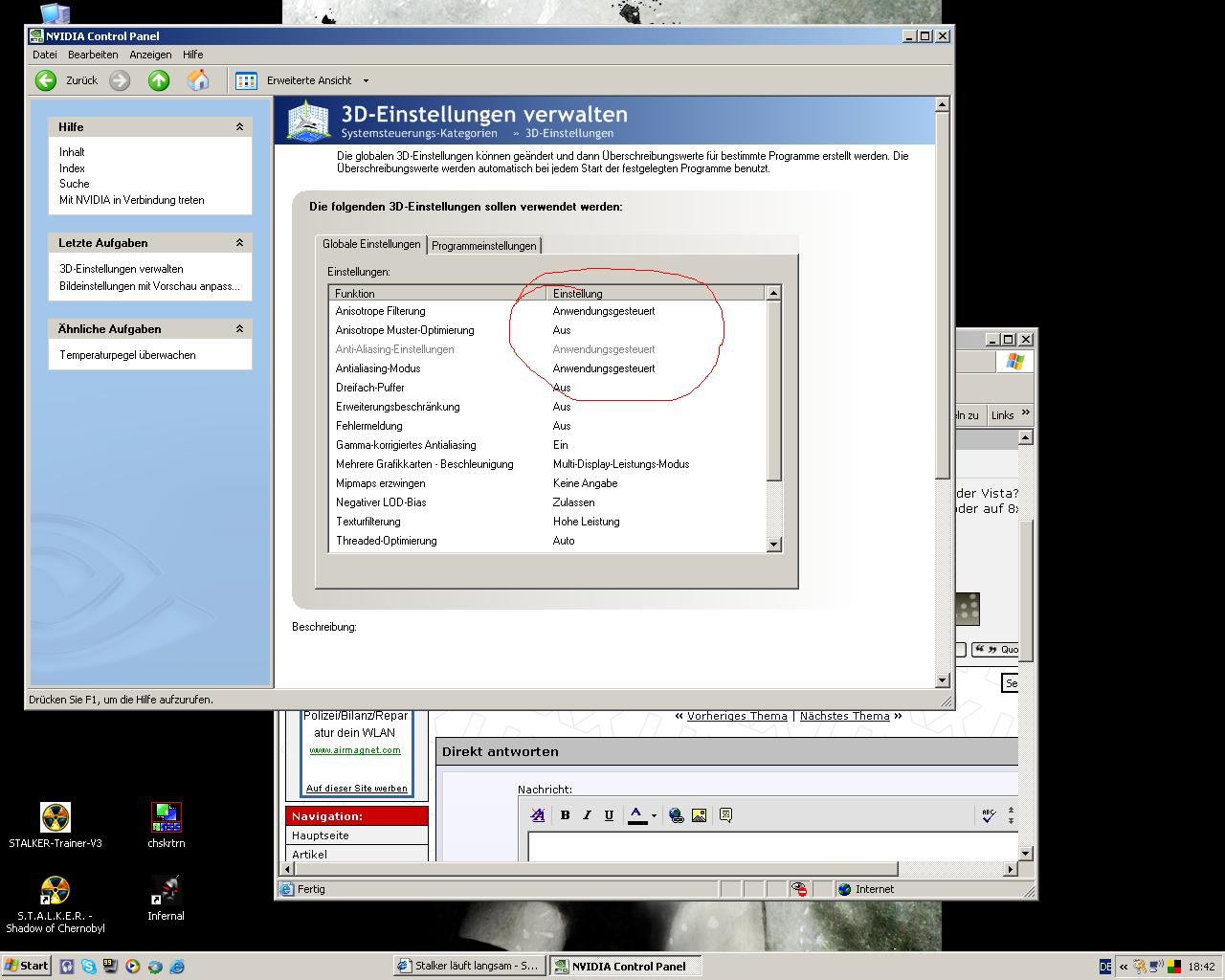1225x980 pixels.
Task: Go up one level with green up arrow
Action: (159, 80)
